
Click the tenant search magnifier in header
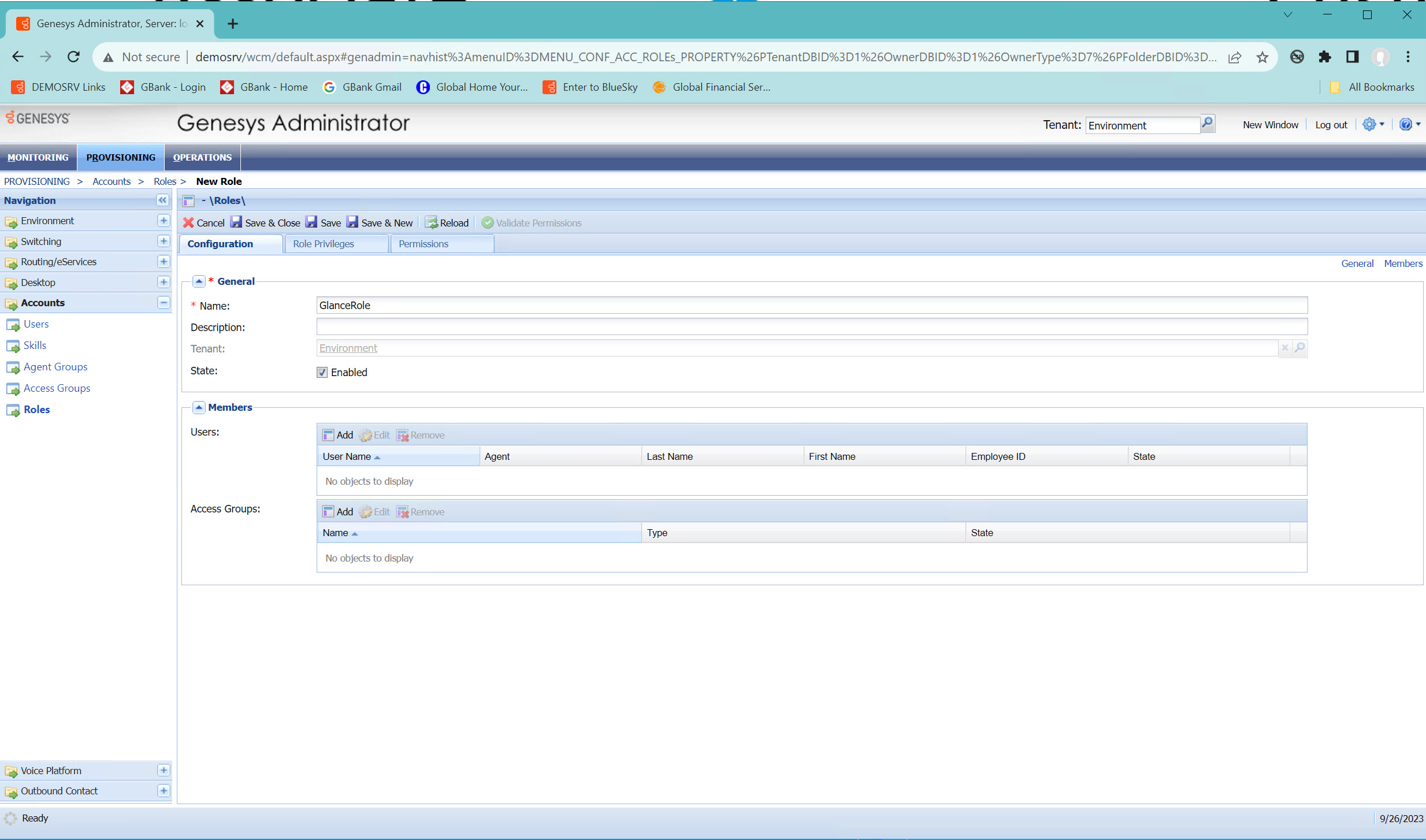coord(1207,124)
